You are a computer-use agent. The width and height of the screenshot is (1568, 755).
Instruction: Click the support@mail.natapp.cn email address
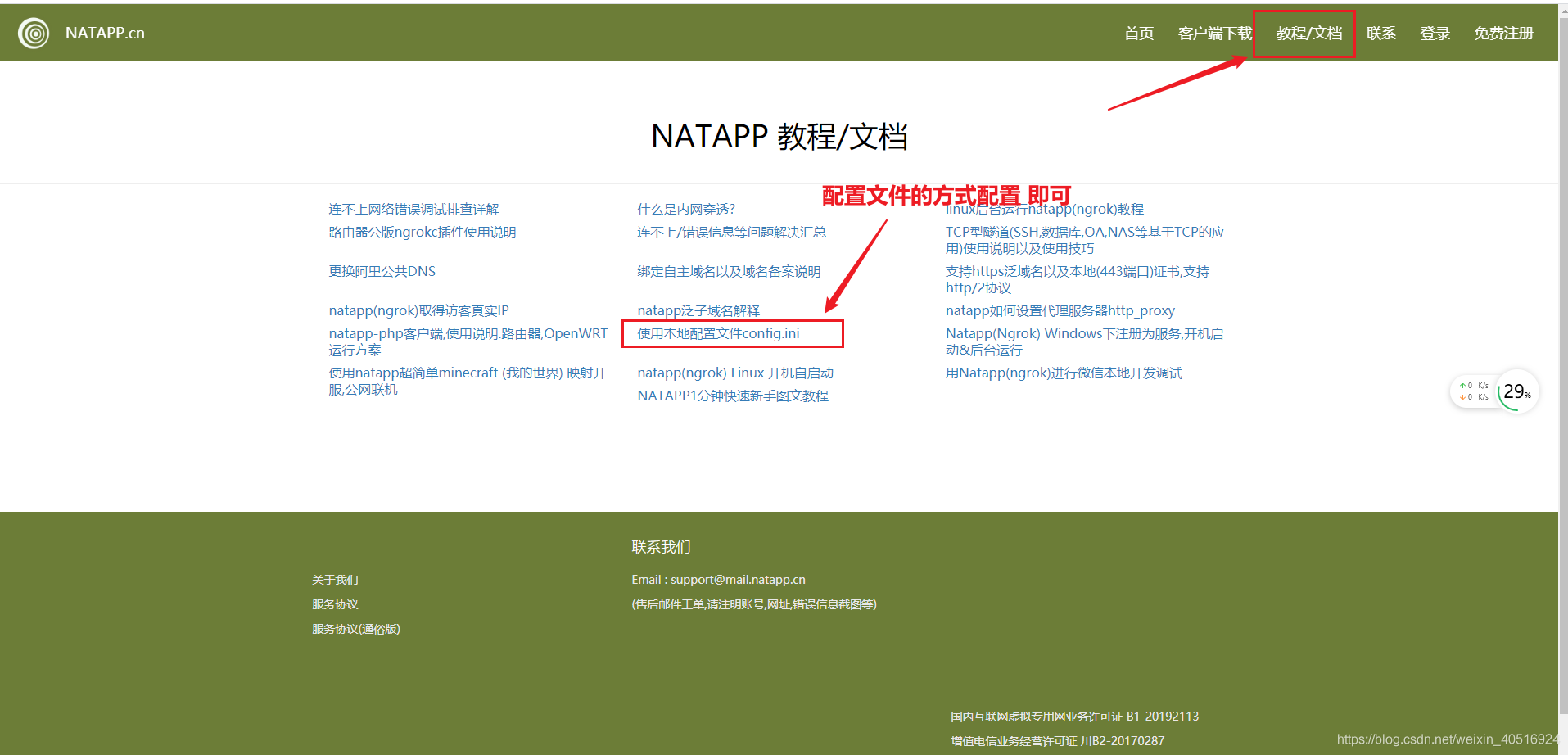point(738,580)
